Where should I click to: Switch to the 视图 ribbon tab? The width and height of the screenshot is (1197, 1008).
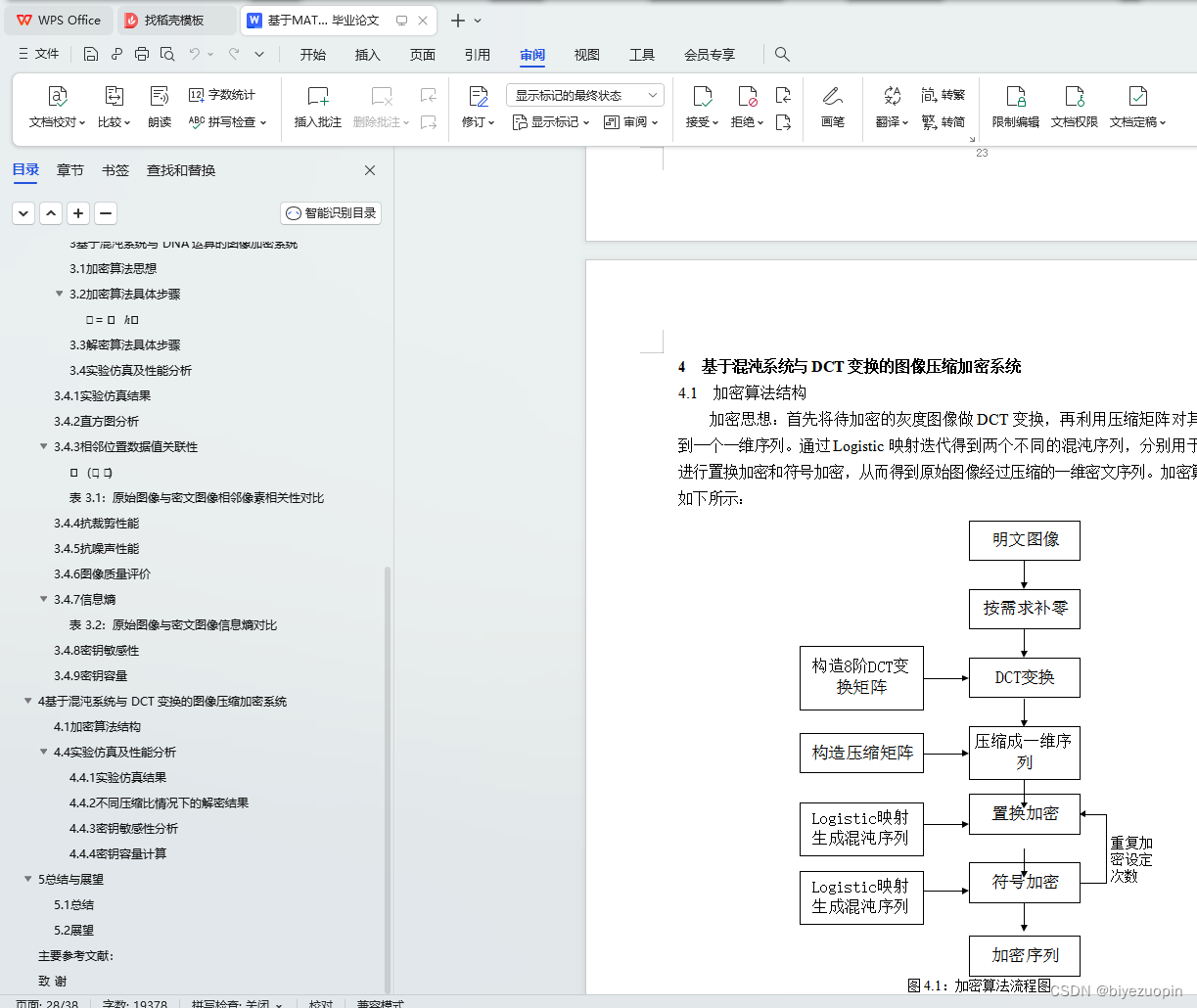tap(587, 55)
